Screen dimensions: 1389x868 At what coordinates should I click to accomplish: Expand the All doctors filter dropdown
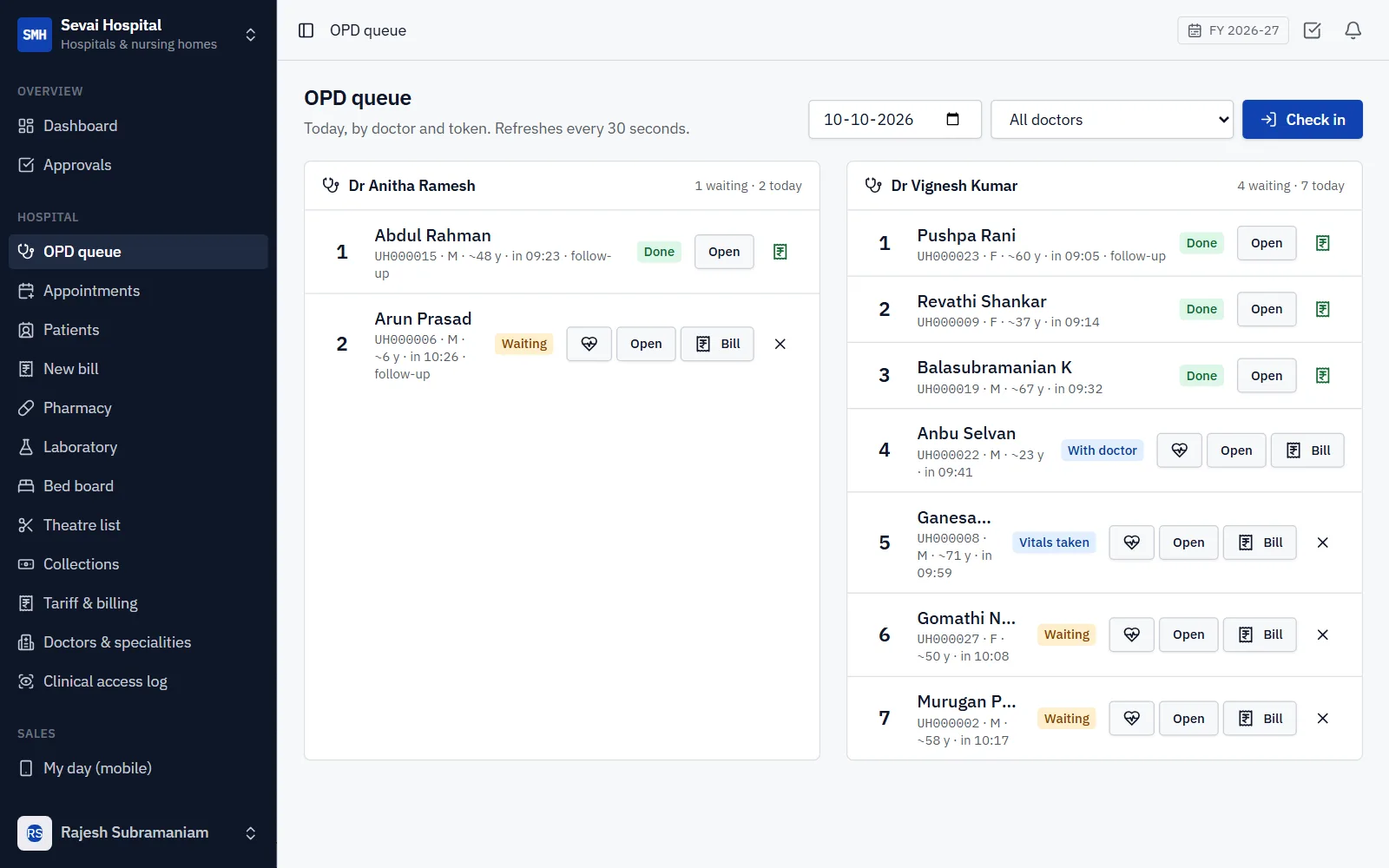coord(1112,120)
